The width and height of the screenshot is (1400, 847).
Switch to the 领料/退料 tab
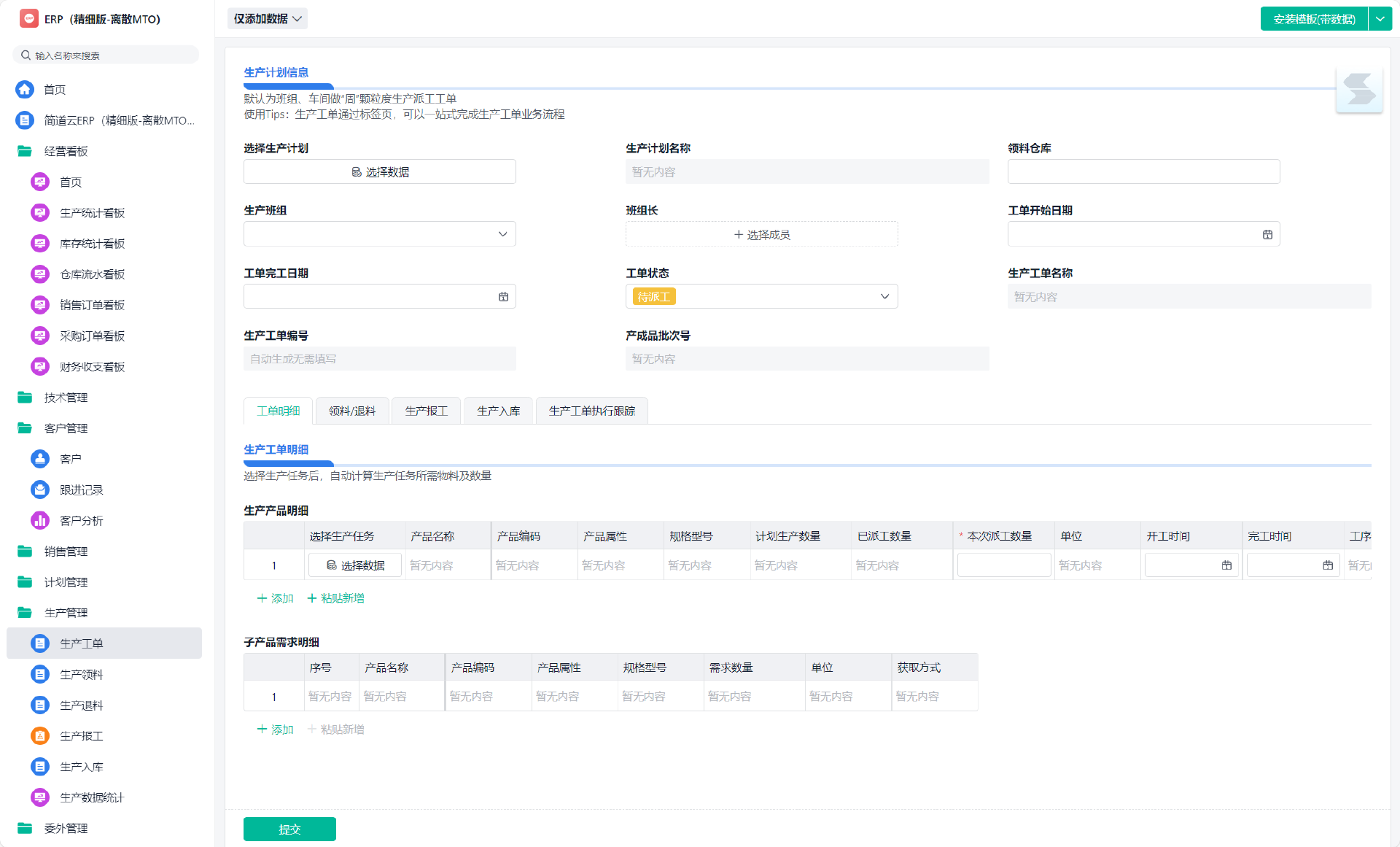352,411
